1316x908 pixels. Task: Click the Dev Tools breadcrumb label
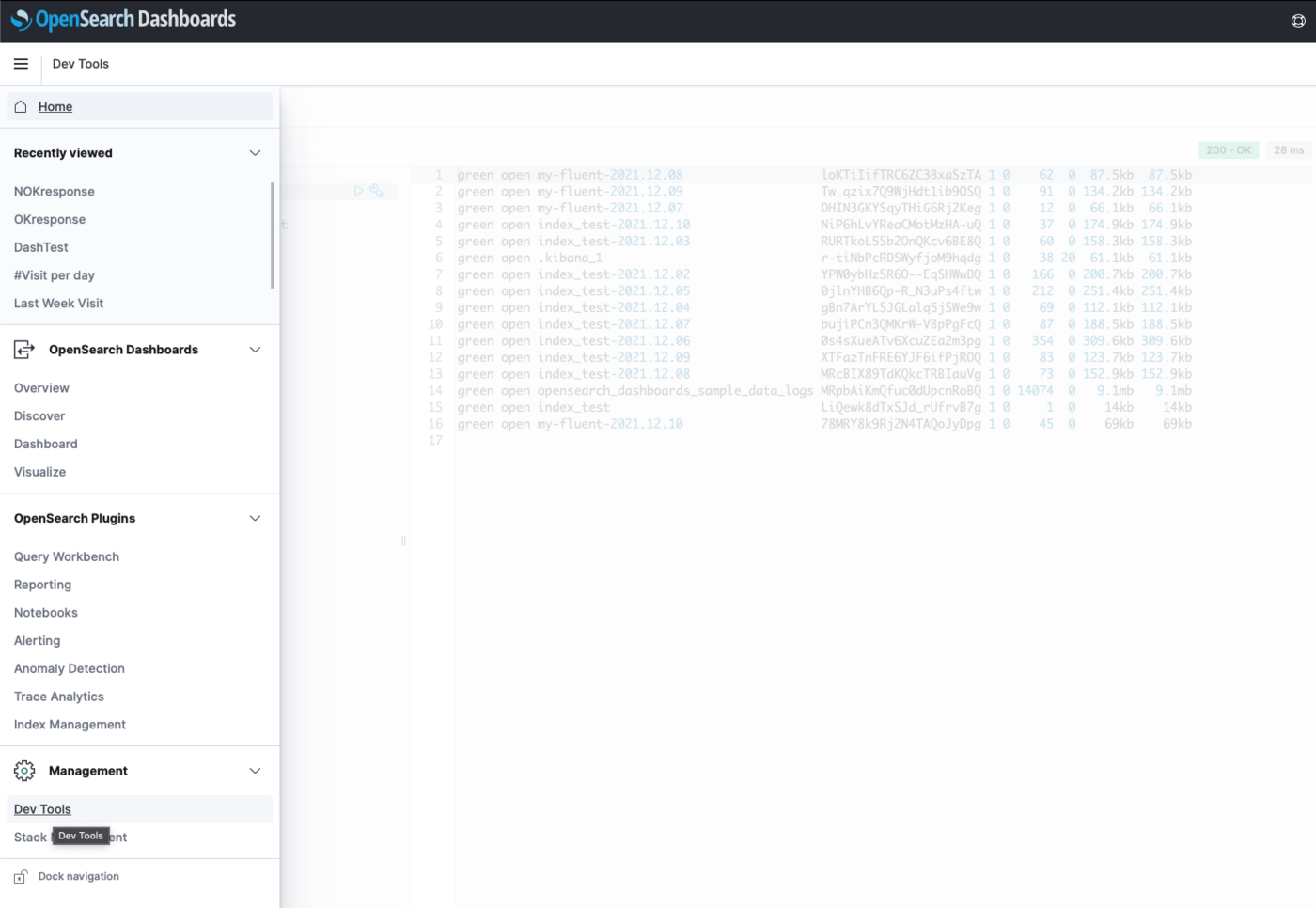point(81,64)
